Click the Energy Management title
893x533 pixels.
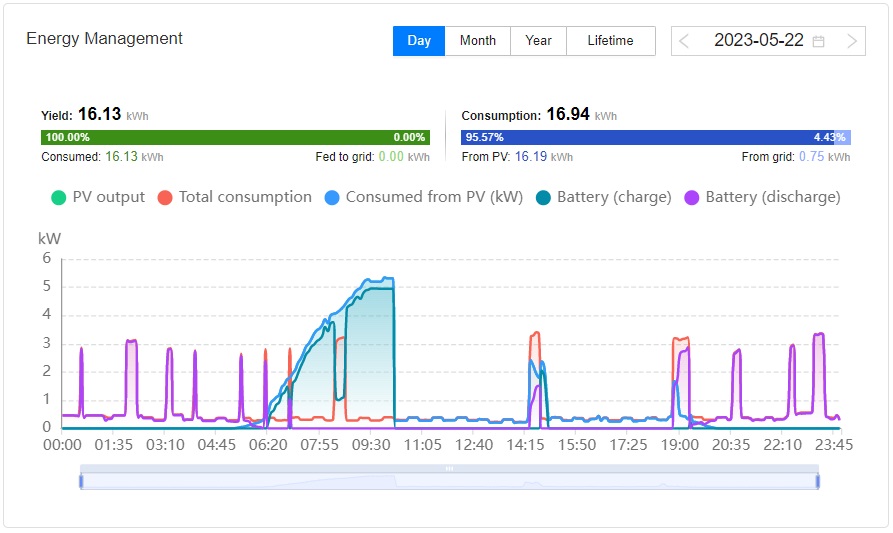(104, 39)
